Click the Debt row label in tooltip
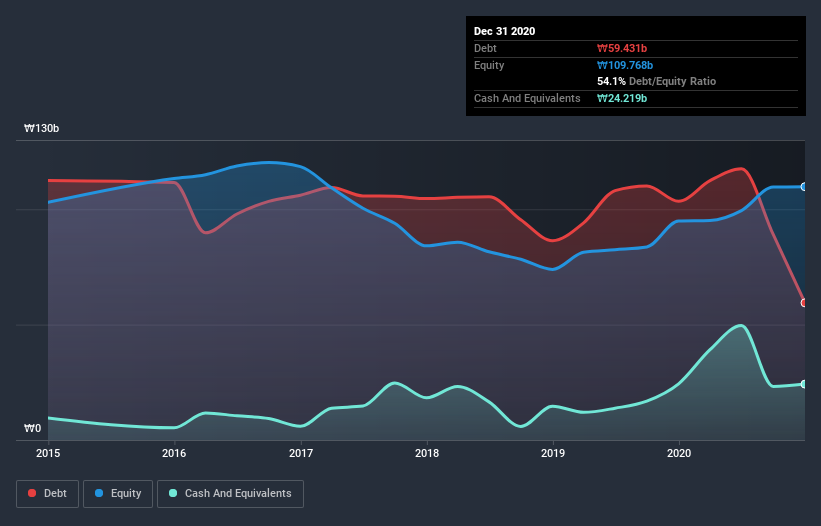821x526 pixels. point(485,48)
